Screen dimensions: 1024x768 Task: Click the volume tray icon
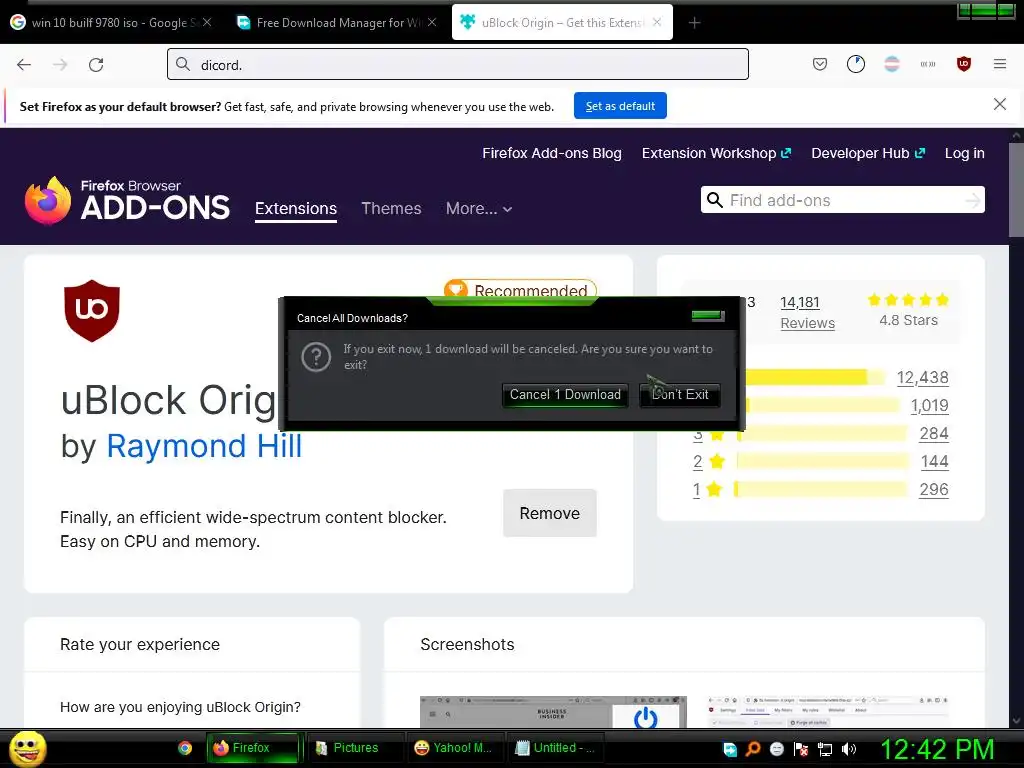coord(849,749)
